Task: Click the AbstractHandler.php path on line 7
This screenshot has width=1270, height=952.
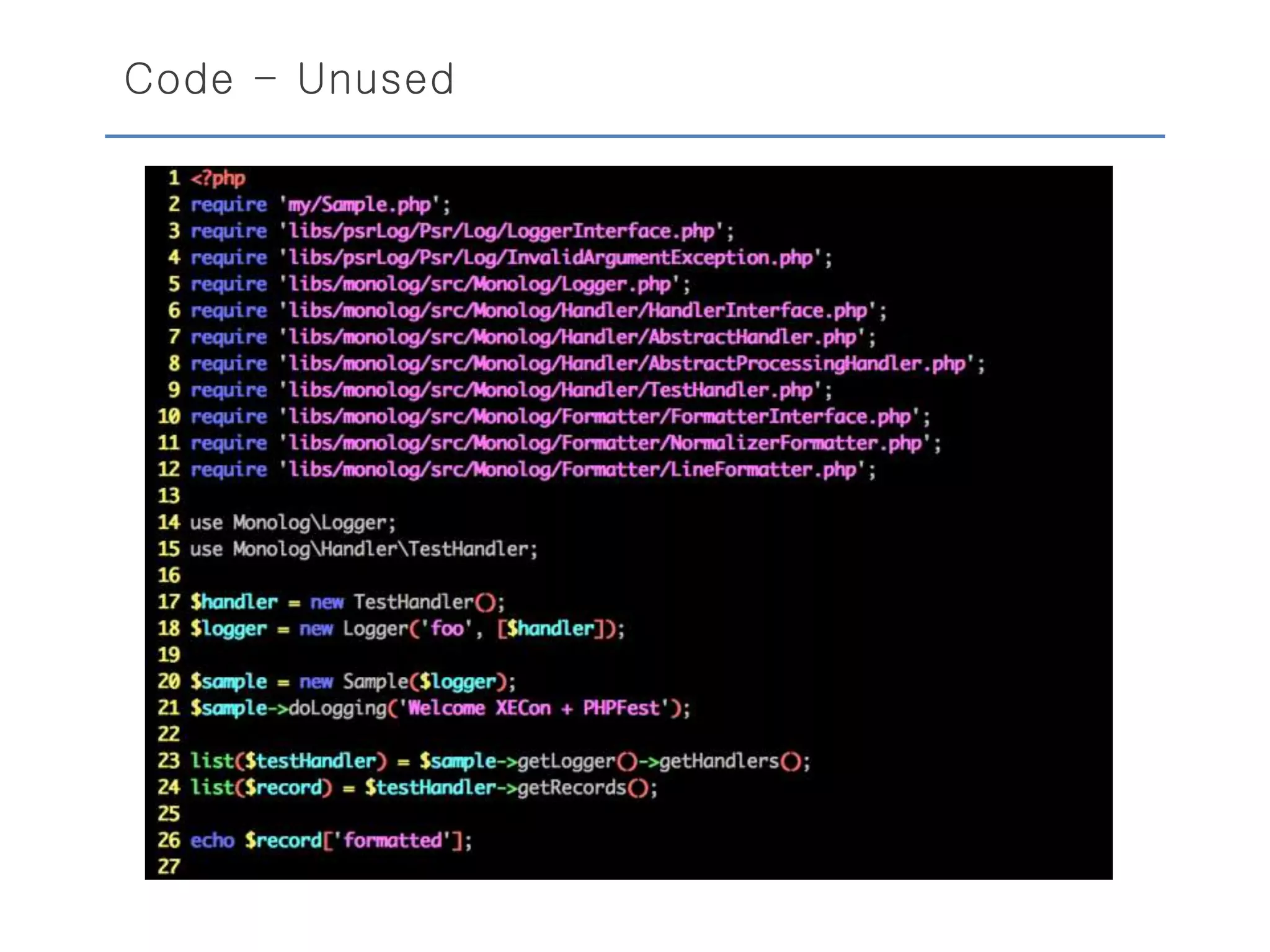Action: point(572,338)
